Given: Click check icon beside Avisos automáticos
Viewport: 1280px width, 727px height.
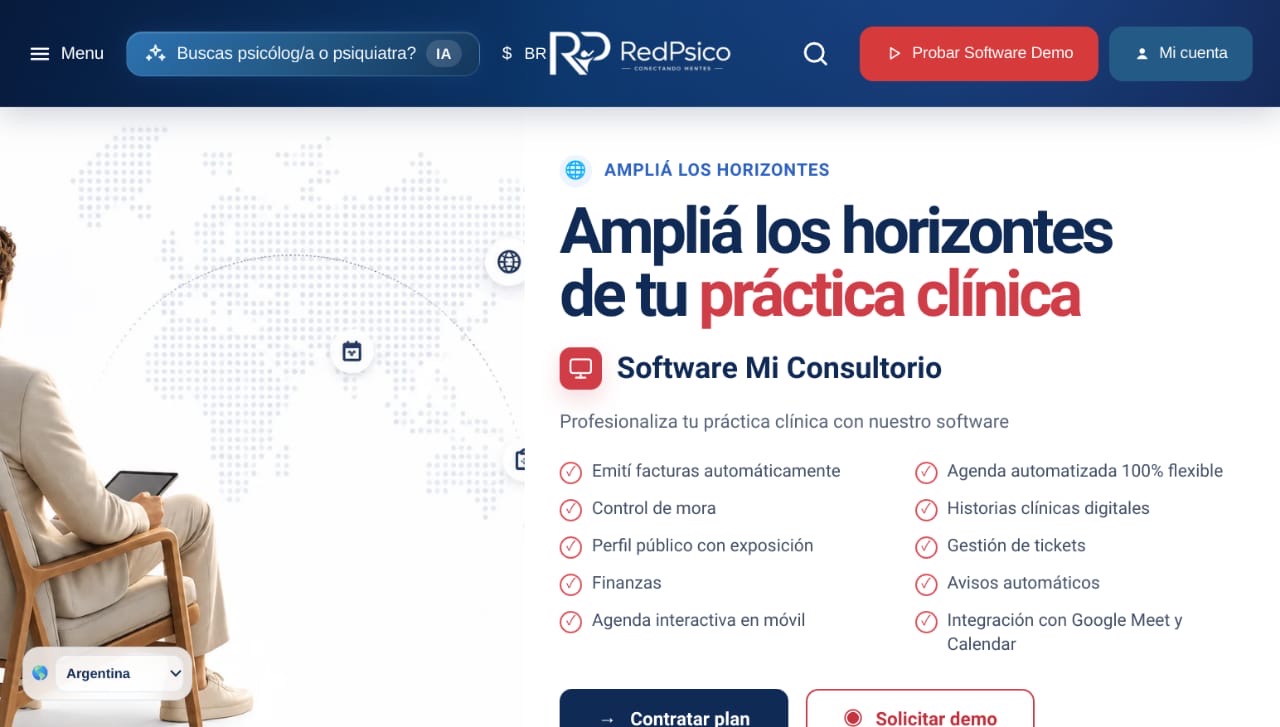Looking at the screenshot, I should point(926,584).
